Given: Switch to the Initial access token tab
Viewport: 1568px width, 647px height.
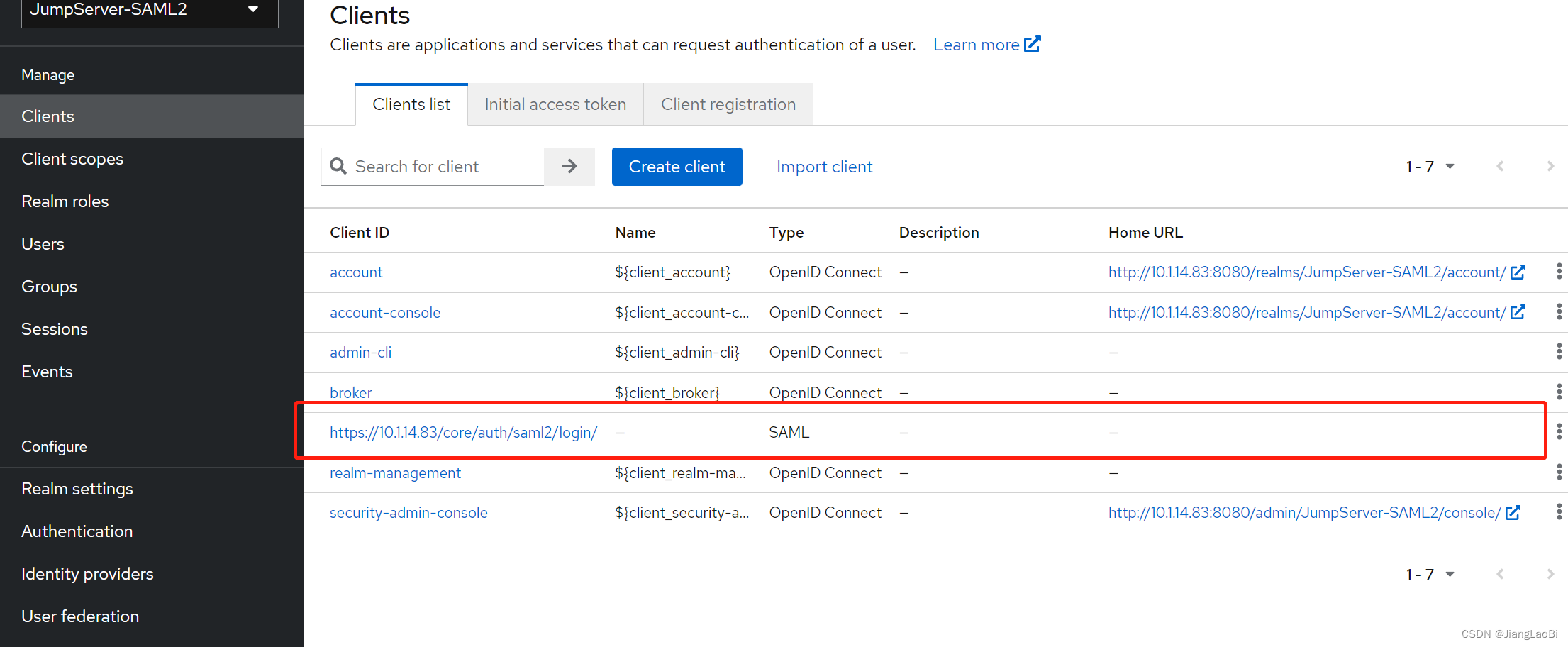Looking at the screenshot, I should [555, 104].
